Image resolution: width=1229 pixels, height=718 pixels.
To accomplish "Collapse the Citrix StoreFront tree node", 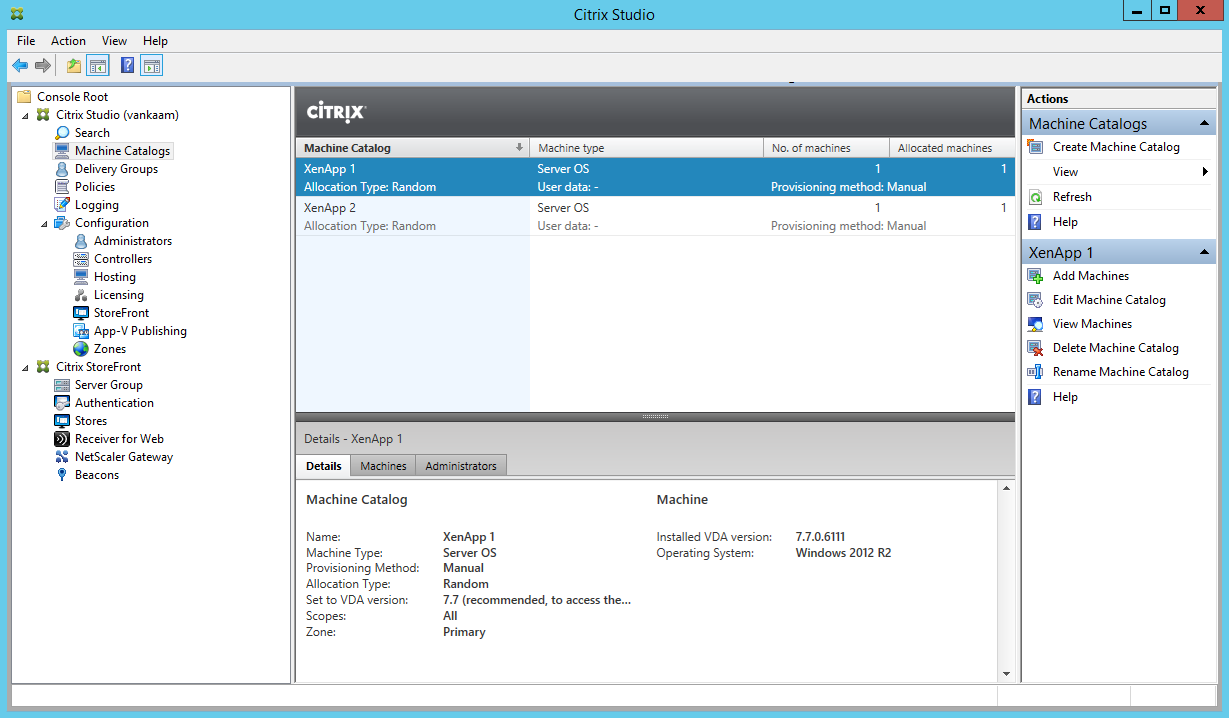I will (x=26, y=367).
